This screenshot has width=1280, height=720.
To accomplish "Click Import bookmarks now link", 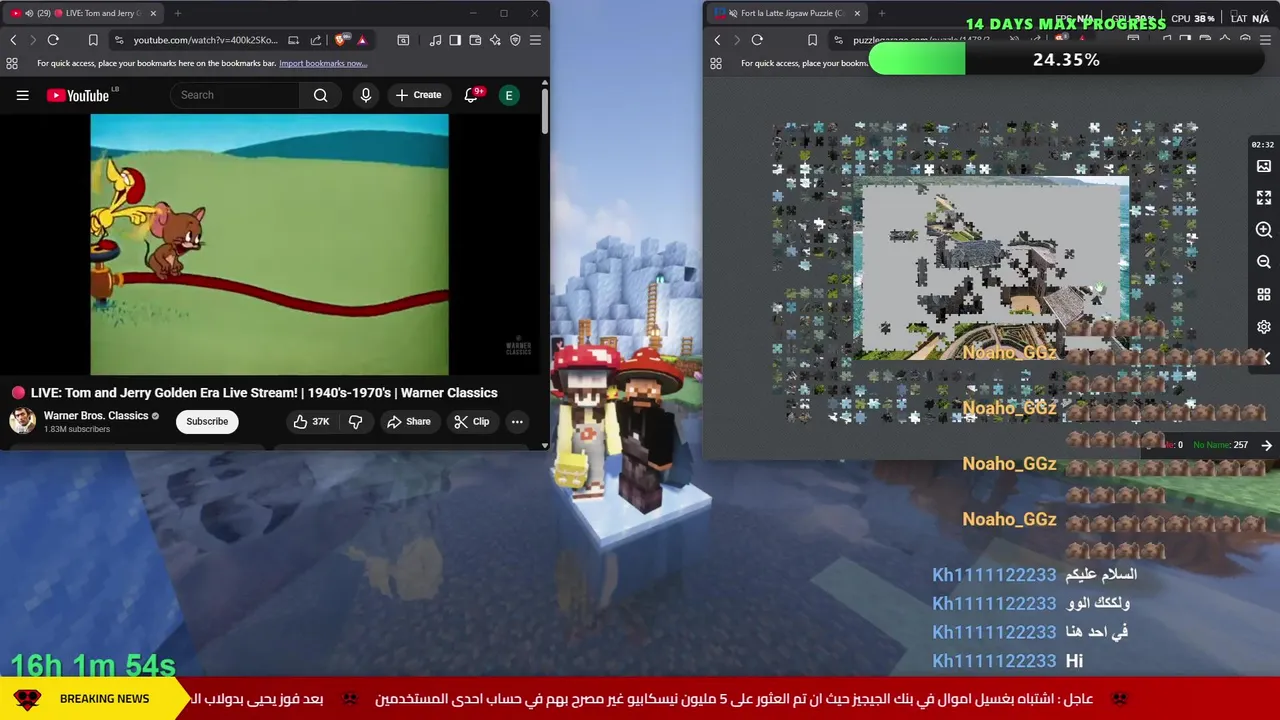I will (323, 63).
